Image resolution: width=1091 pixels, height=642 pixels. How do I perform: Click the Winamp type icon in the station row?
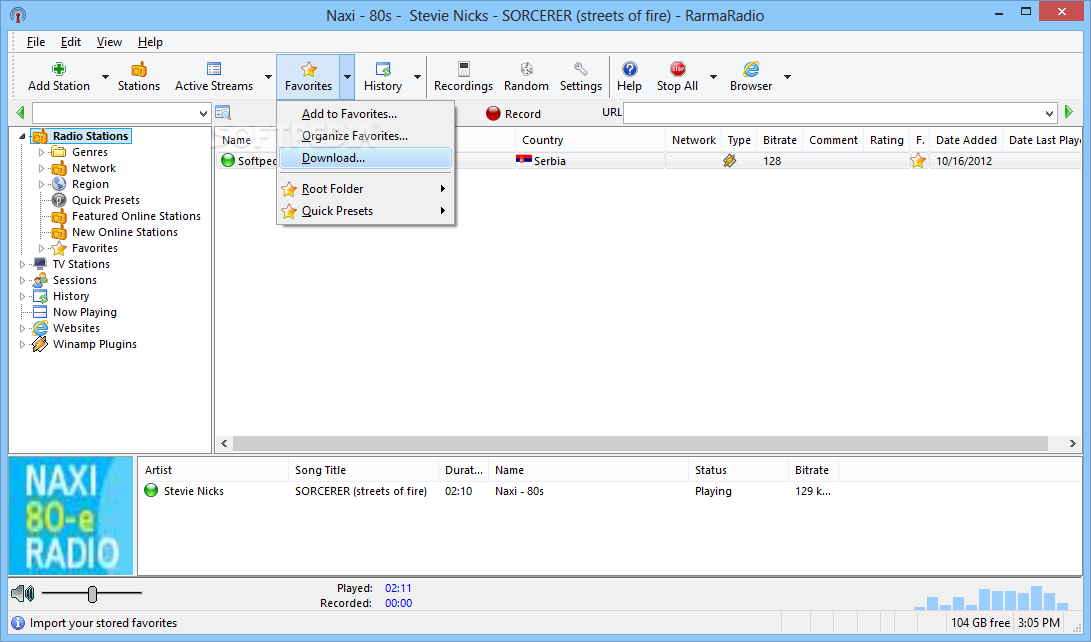(729, 161)
